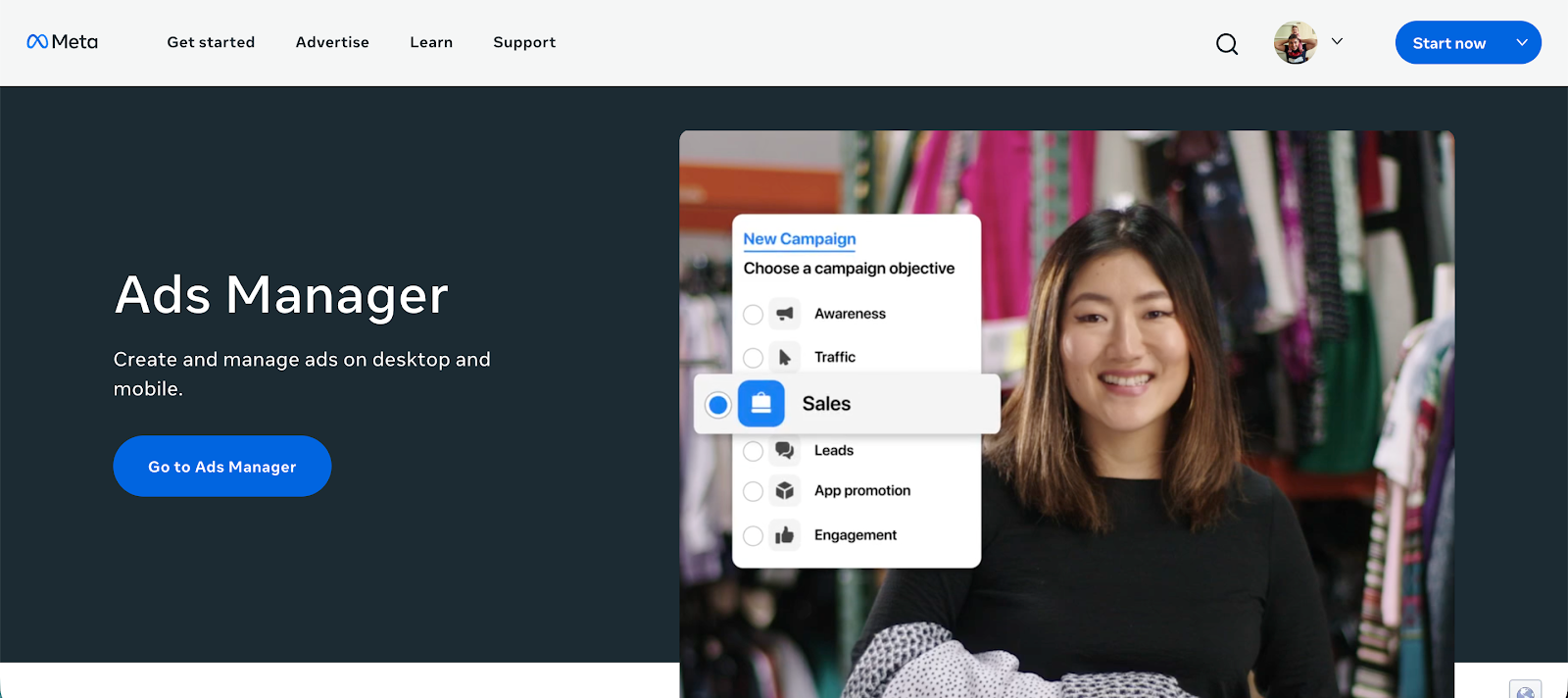1568x698 pixels.
Task: Click the globe icon at bottom corner
Action: tap(1526, 690)
